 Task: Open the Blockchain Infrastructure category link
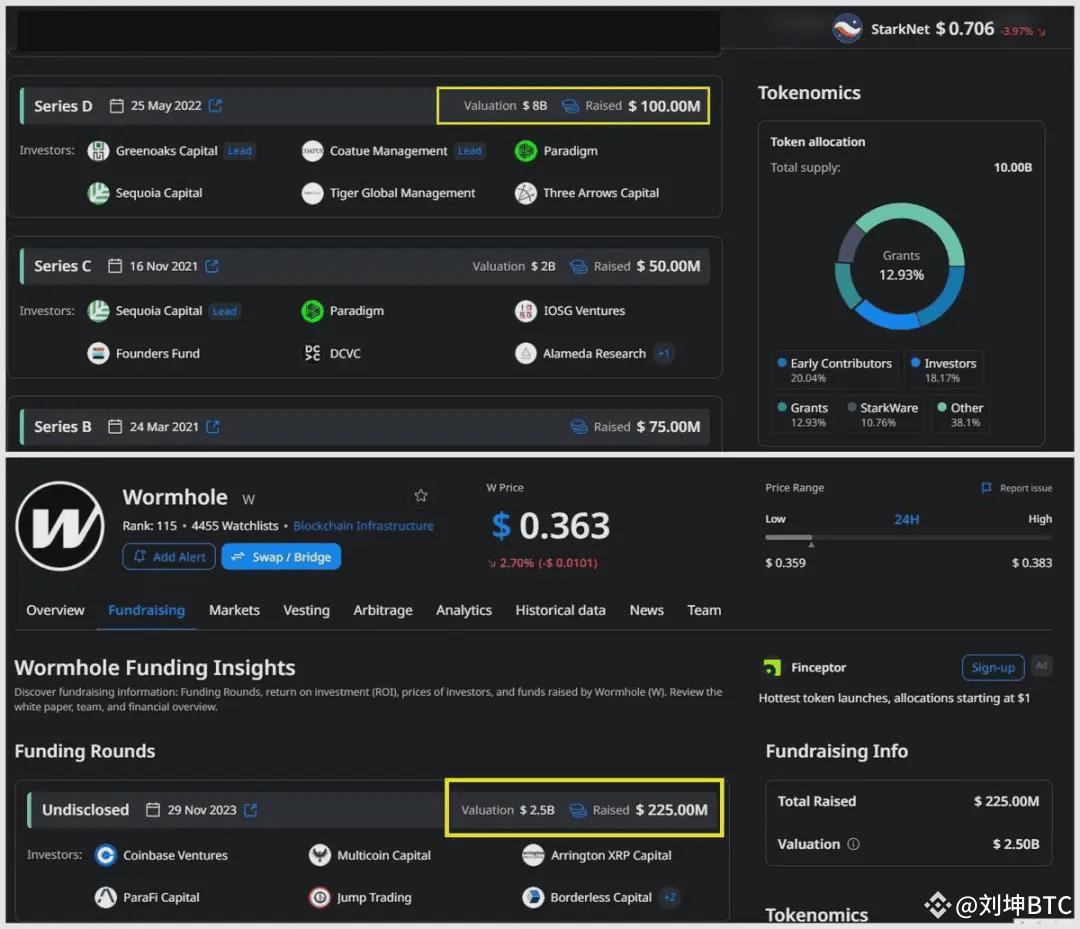(x=363, y=526)
